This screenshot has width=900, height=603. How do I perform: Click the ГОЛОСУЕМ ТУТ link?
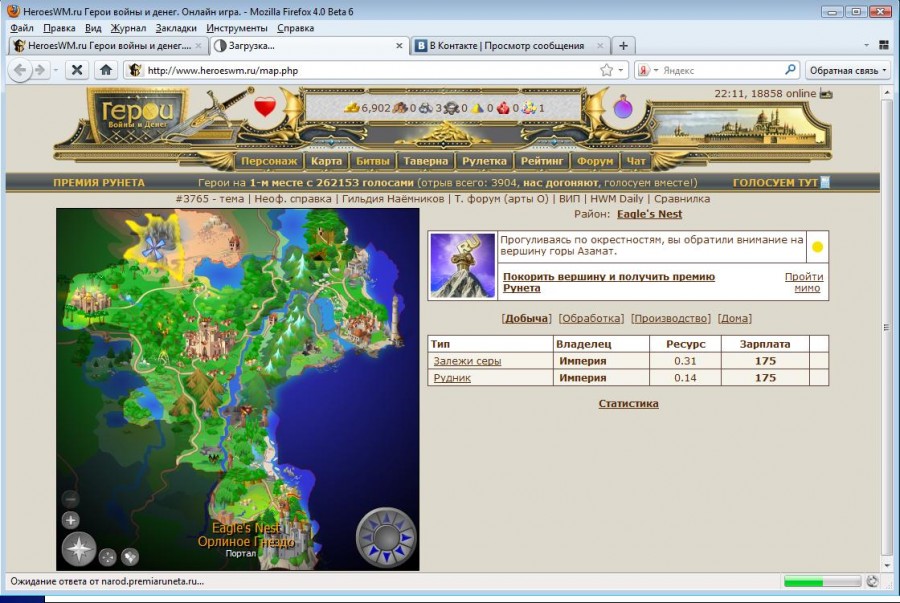pyautogui.click(x=775, y=182)
